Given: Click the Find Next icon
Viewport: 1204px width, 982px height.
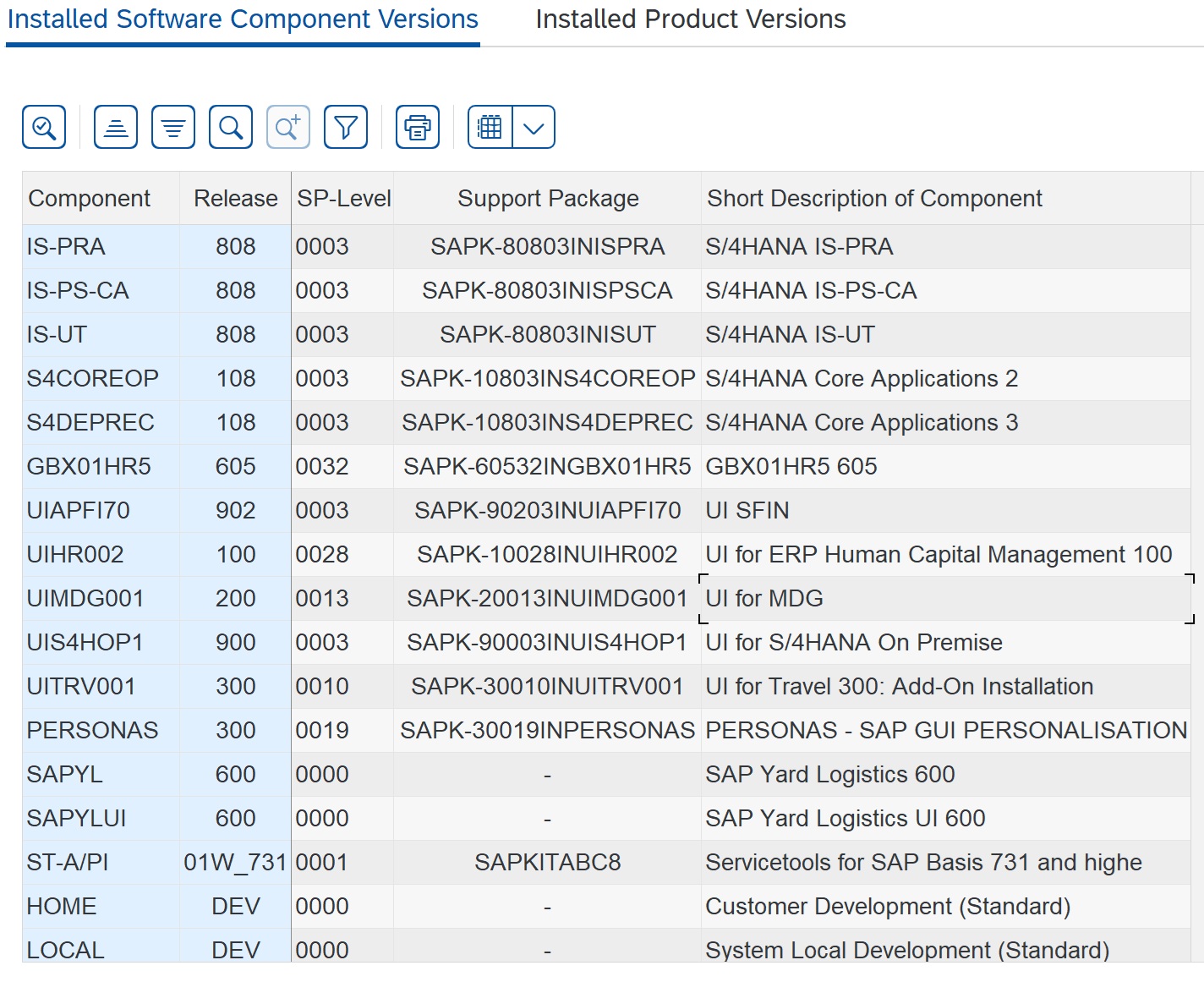Looking at the screenshot, I should [288, 127].
